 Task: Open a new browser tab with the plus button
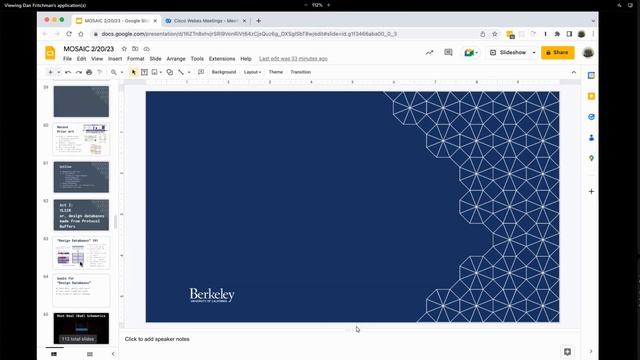[x=258, y=21]
